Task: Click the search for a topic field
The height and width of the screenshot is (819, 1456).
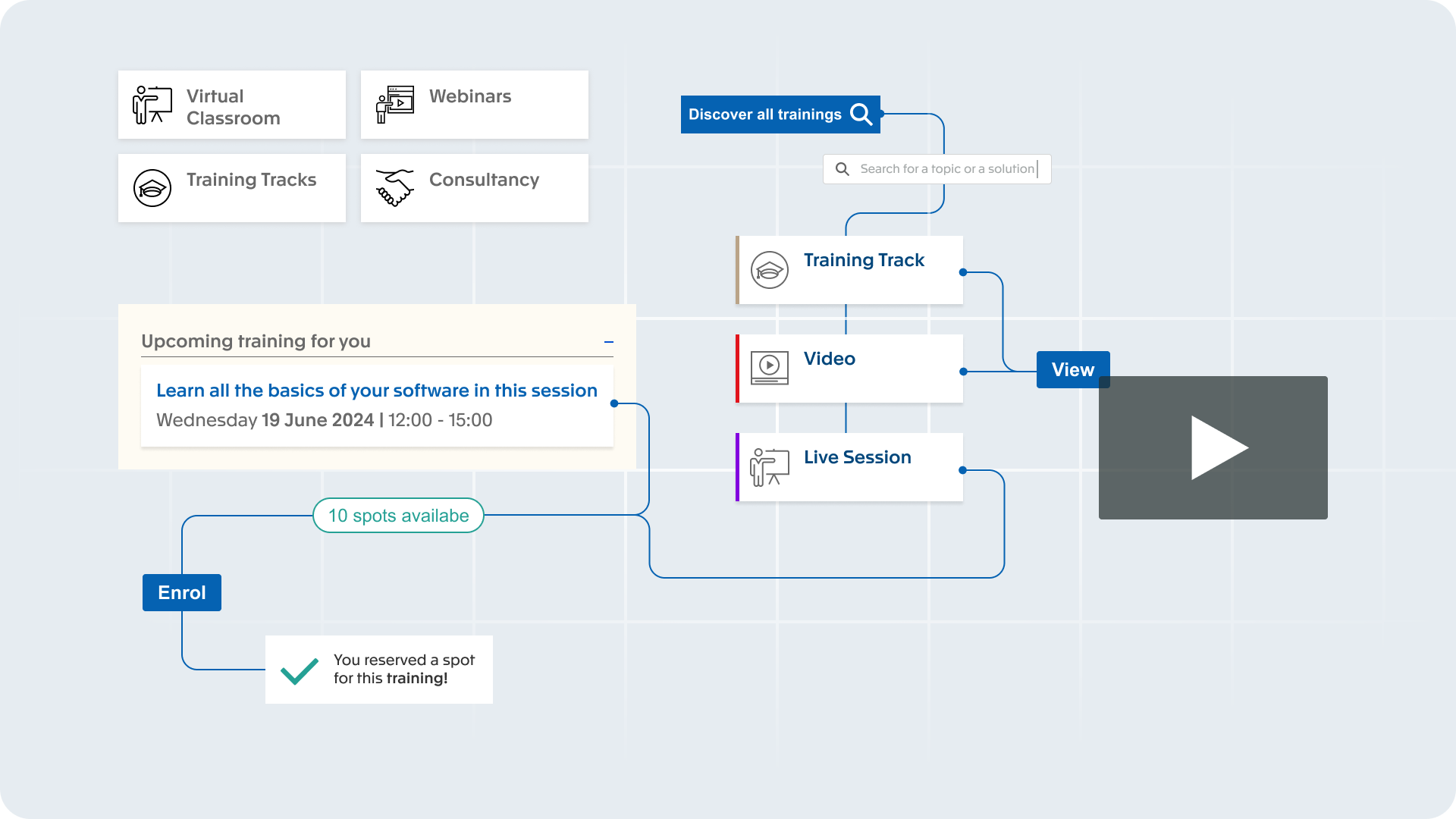Action: [x=947, y=169]
